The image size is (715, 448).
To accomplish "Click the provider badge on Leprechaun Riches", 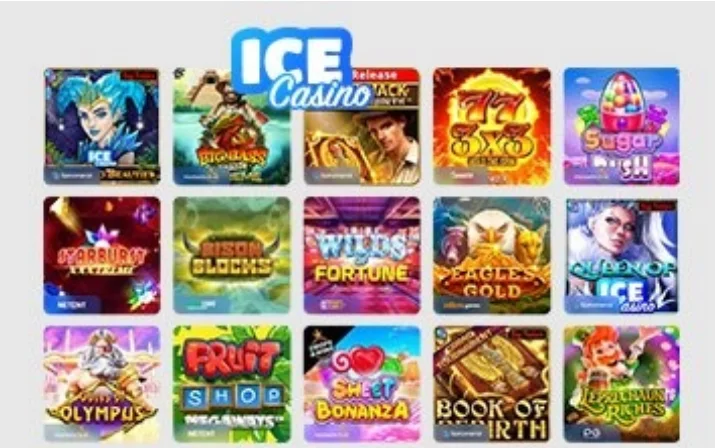I will point(591,433).
